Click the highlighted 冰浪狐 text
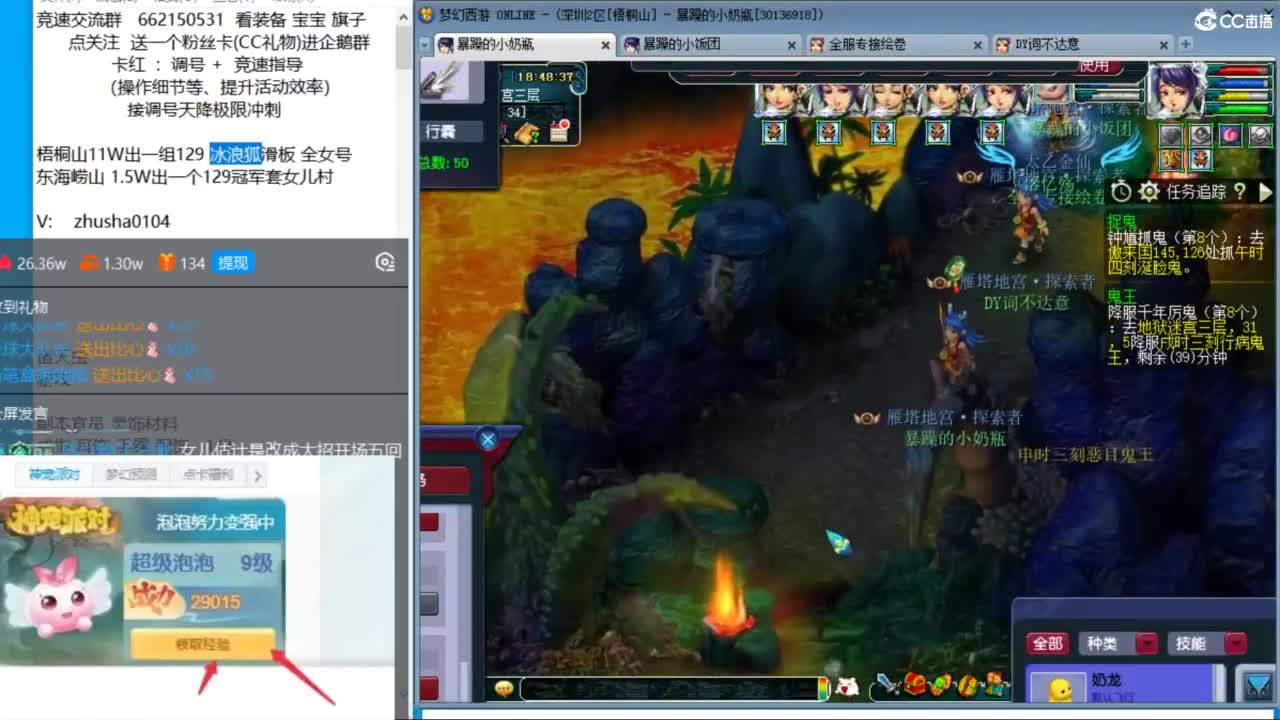 [x=235, y=154]
